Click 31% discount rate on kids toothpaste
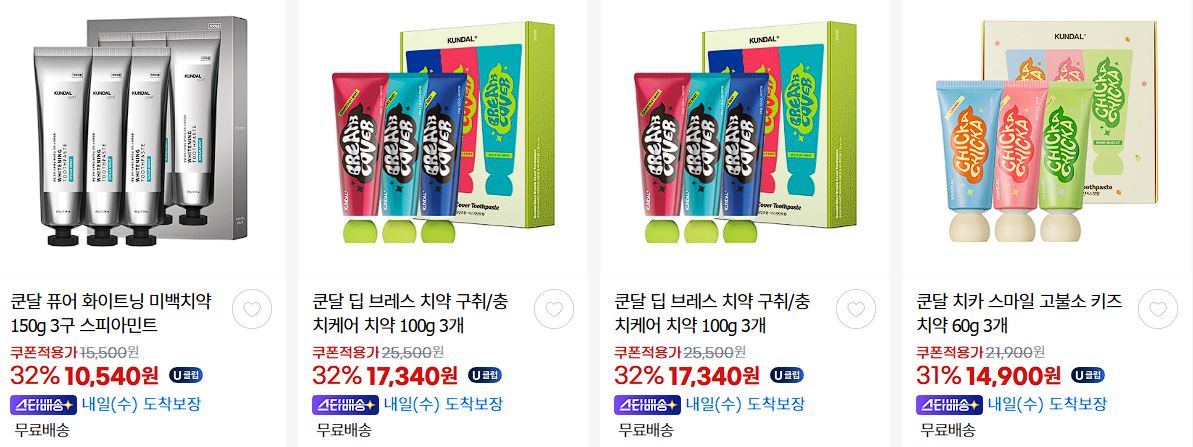 939,376
